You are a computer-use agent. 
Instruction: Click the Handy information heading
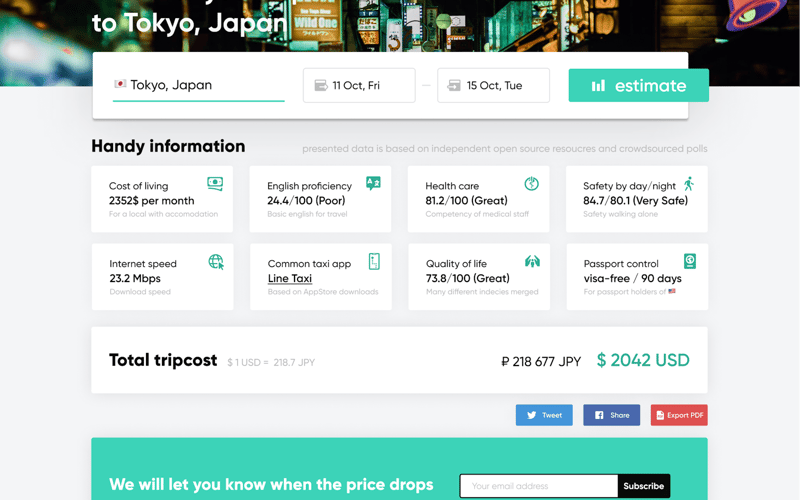[168, 146]
